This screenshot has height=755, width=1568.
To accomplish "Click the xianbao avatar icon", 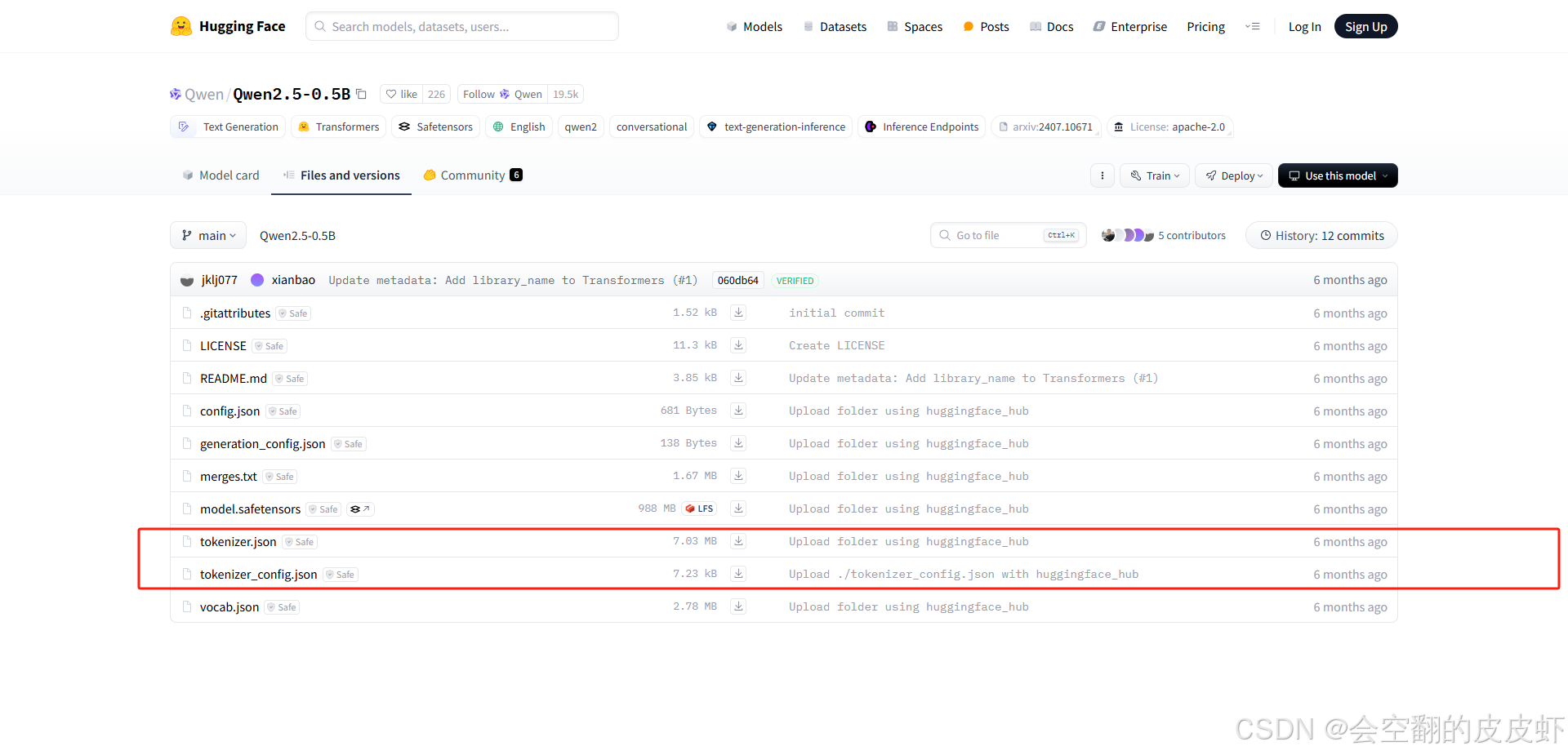I will pos(257,280).
